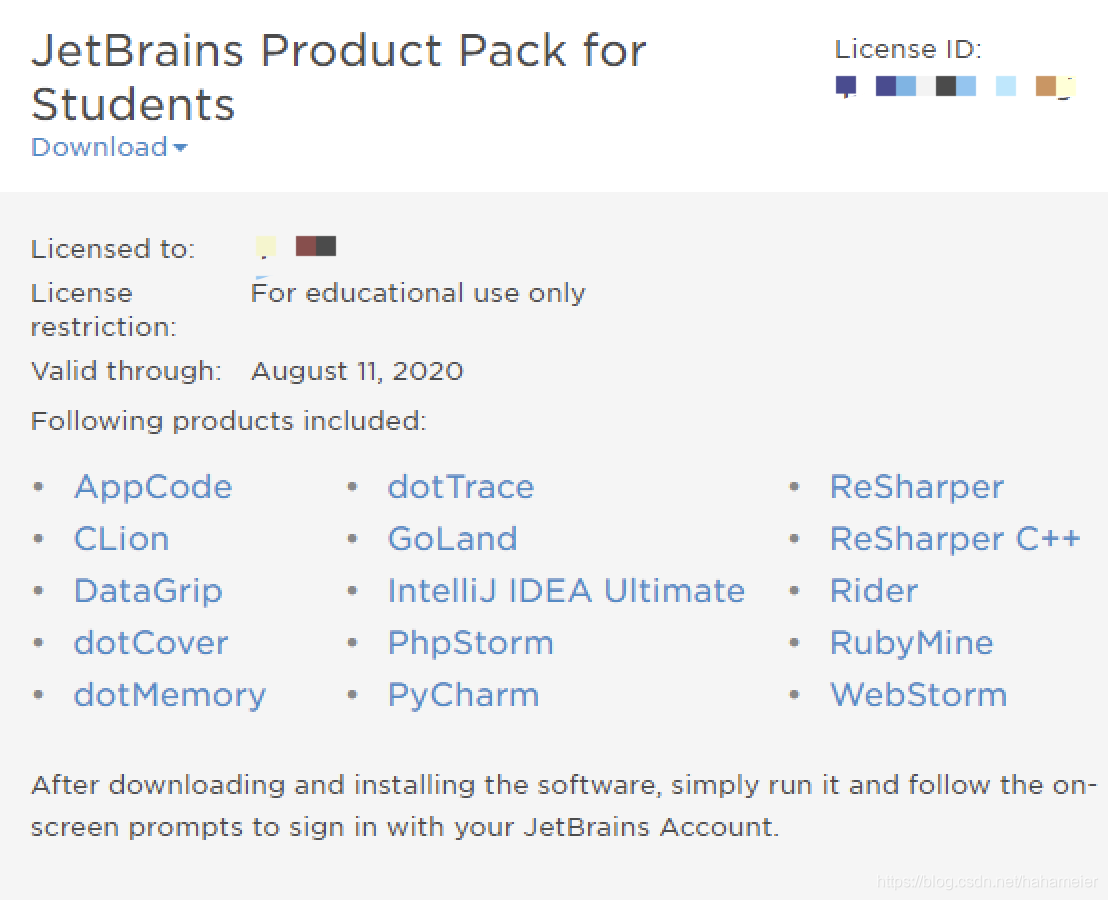This screenshot has width=1108, height=900.
Task: Open the WebStorm link
Action: tap(919, 695)
